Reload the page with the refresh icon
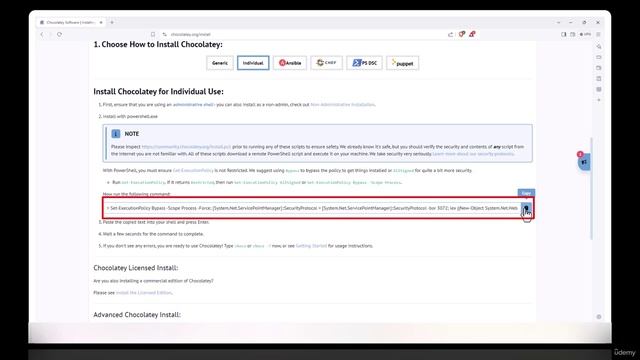The image size is (640, 360). pos(60,34)
